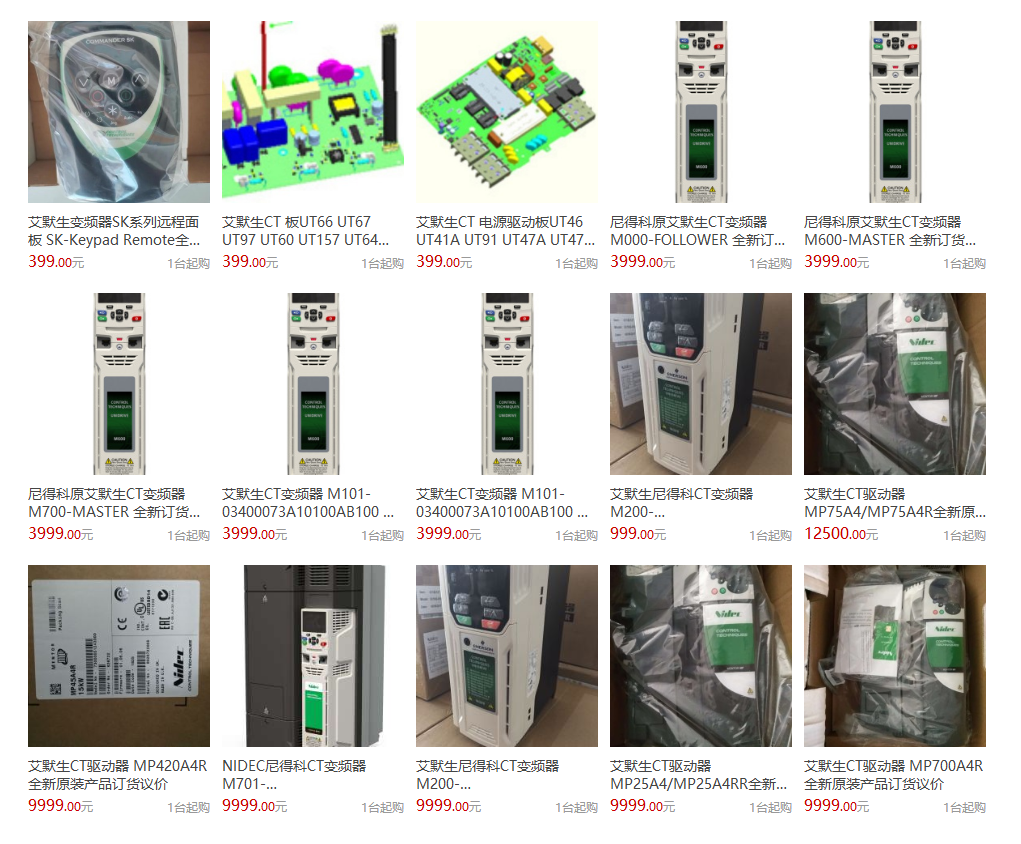This screenshot has width=1021, height=844.
Task: Click the UT66 UT67 circuit board image
Action: click(x=313, y=111)
